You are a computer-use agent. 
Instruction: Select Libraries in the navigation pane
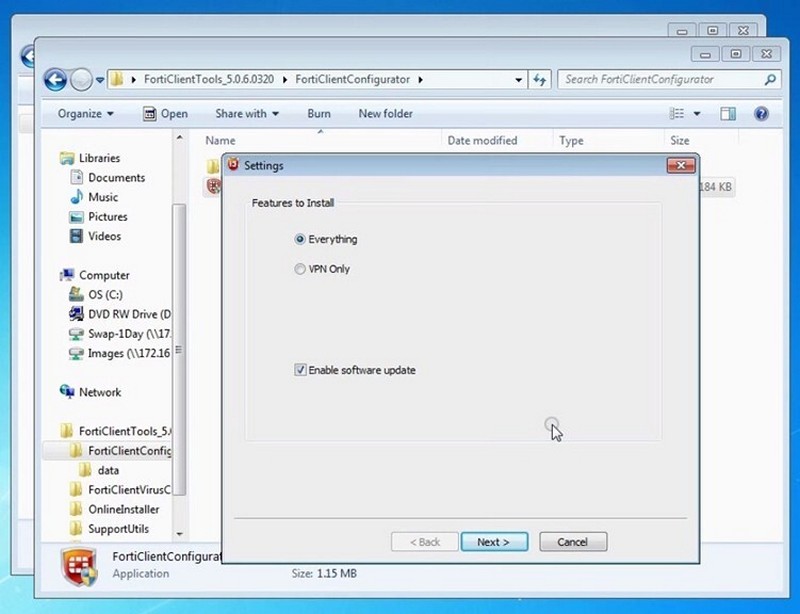[99, 158]
